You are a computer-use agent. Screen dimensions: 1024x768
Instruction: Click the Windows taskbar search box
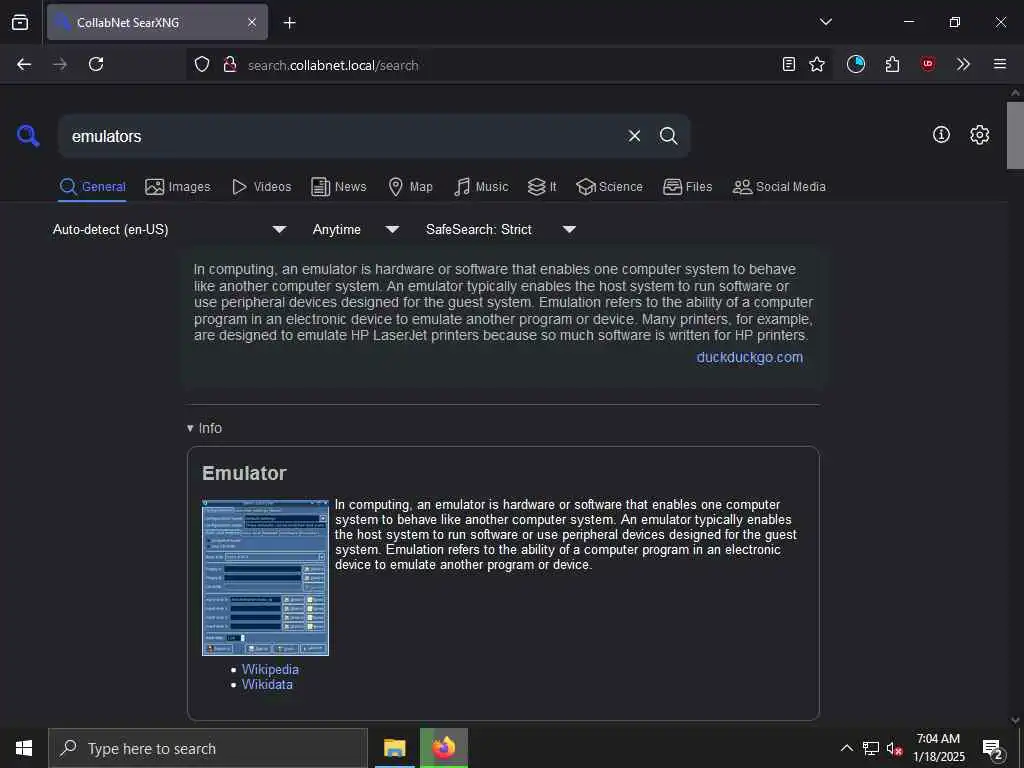208,748
